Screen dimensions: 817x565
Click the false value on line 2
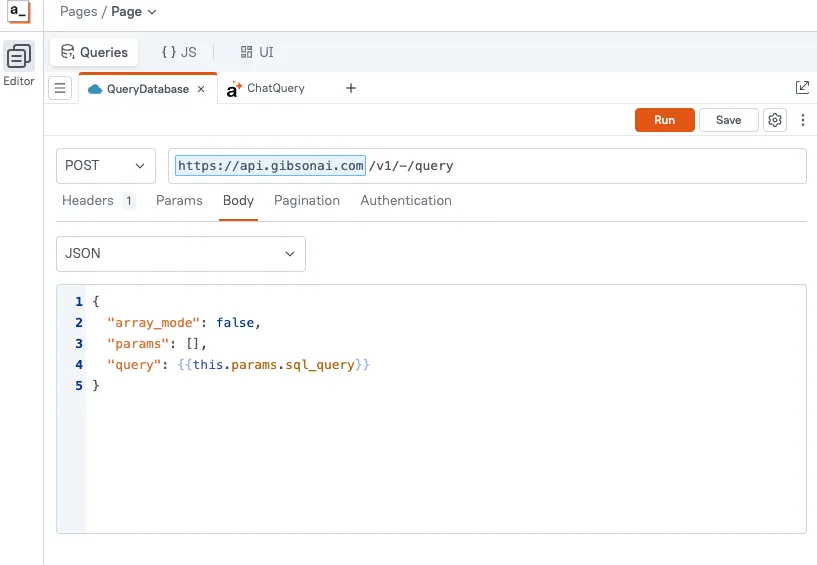coord(235,323)
